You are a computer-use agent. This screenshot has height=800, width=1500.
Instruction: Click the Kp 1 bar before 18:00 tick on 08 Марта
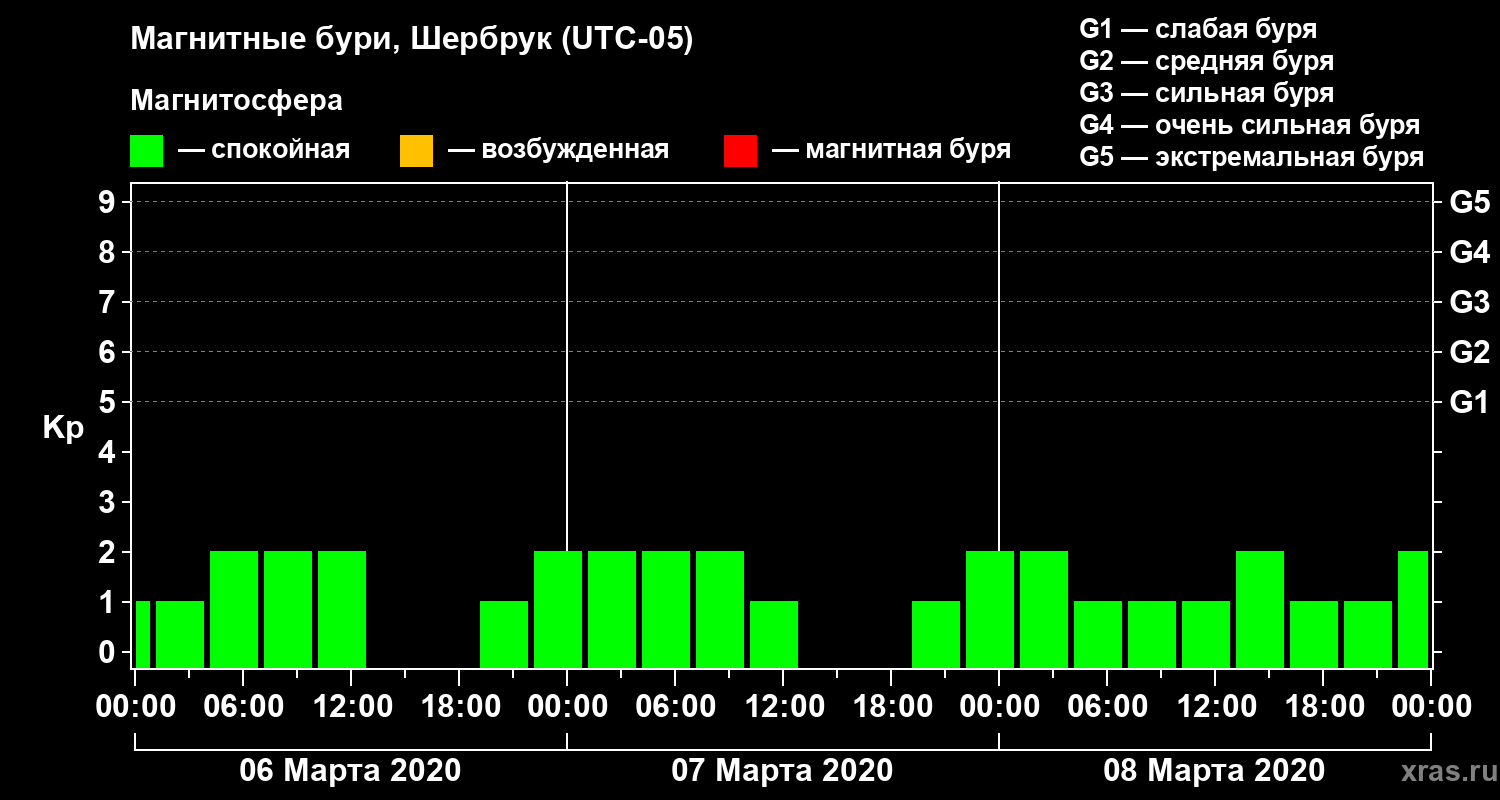(x=1314, y=634)
